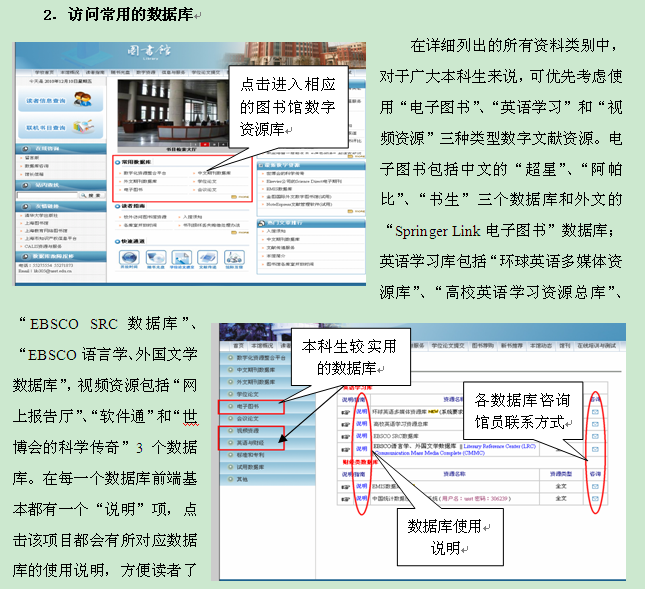645x589 pixels.
Task: Click the 热门文章排行 header icon
Action: pyautogui.click(x=261, y=223)
